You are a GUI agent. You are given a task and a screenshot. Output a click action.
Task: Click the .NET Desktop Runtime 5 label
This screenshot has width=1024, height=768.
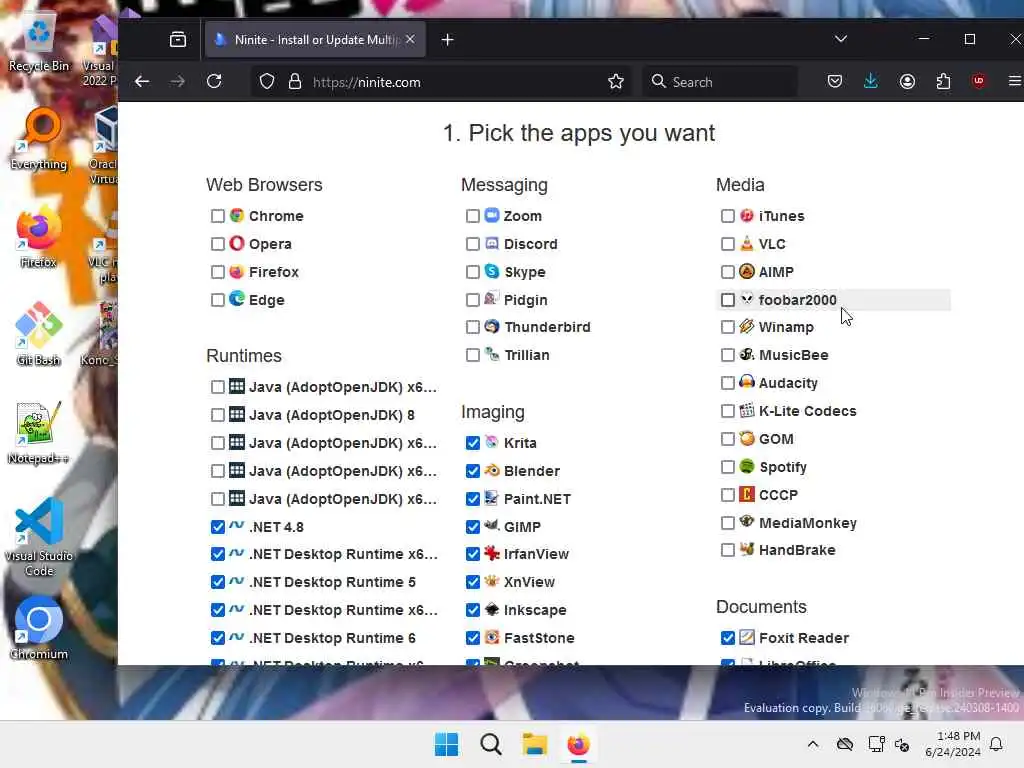(332, 582)
